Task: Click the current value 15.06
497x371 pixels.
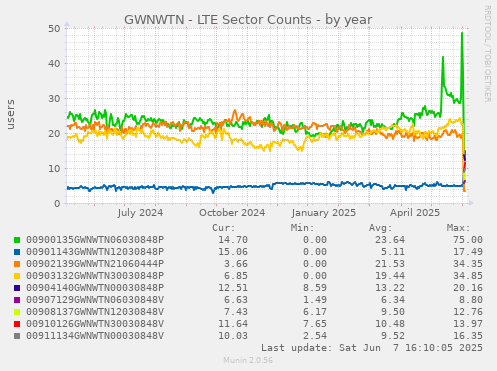Action: click(233, 252)
